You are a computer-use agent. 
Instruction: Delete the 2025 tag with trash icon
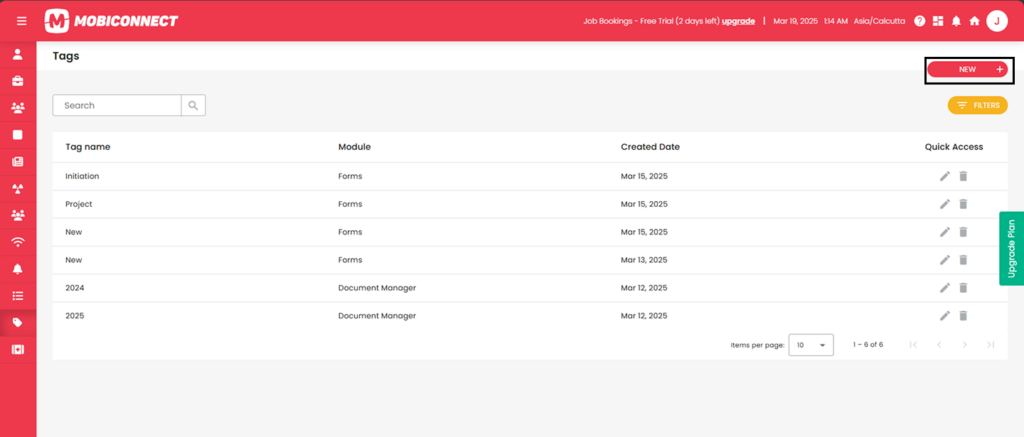[x=963, y=316]
